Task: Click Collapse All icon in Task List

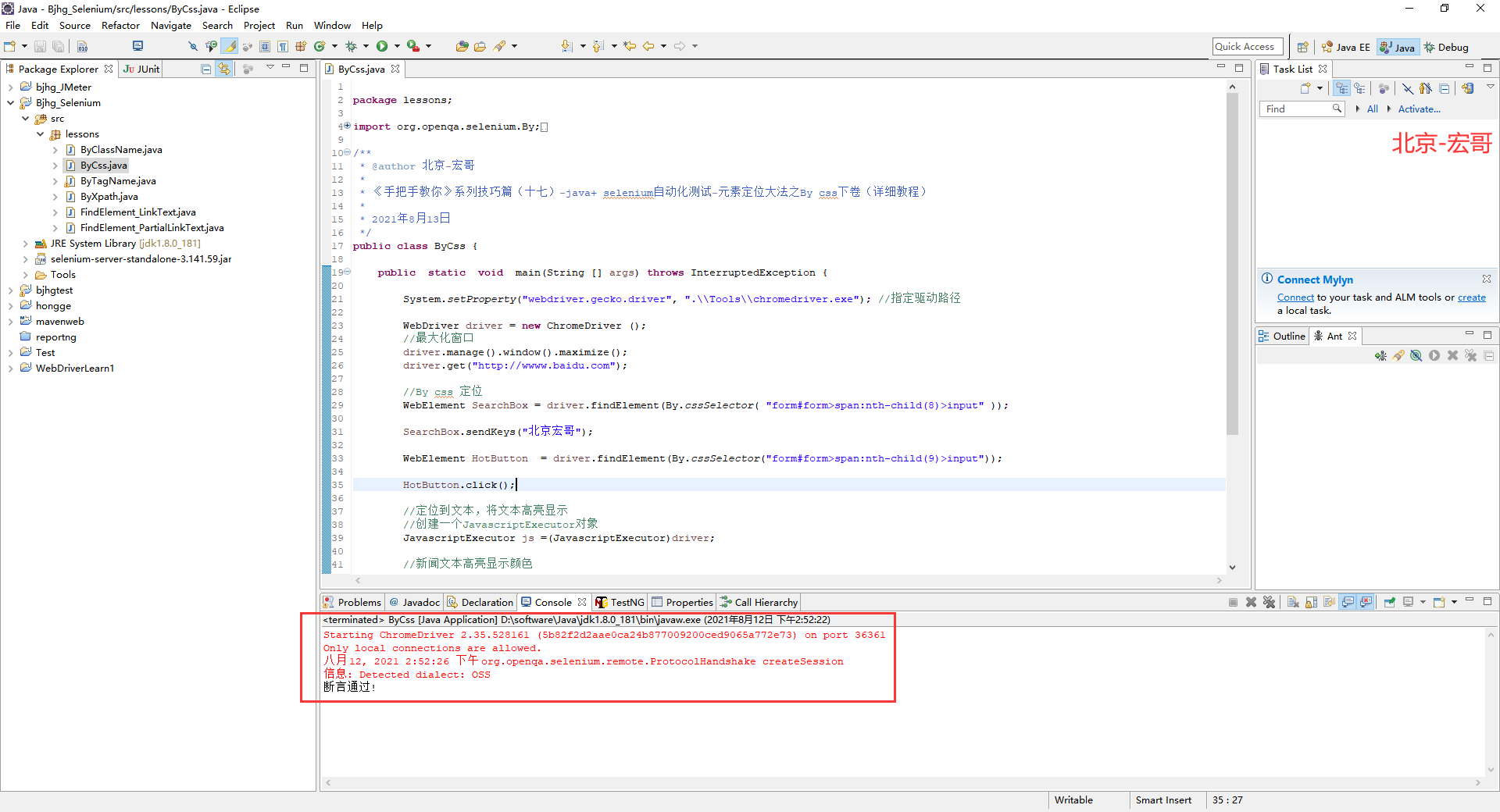Action: (x=1444, y=88)
